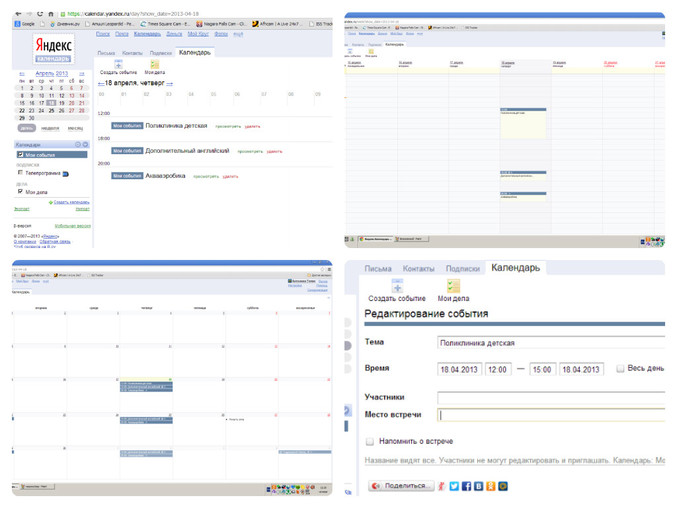677x508 pixels.
Task: Click Create event icon in event editing form
Action: (x=397, y=286)
